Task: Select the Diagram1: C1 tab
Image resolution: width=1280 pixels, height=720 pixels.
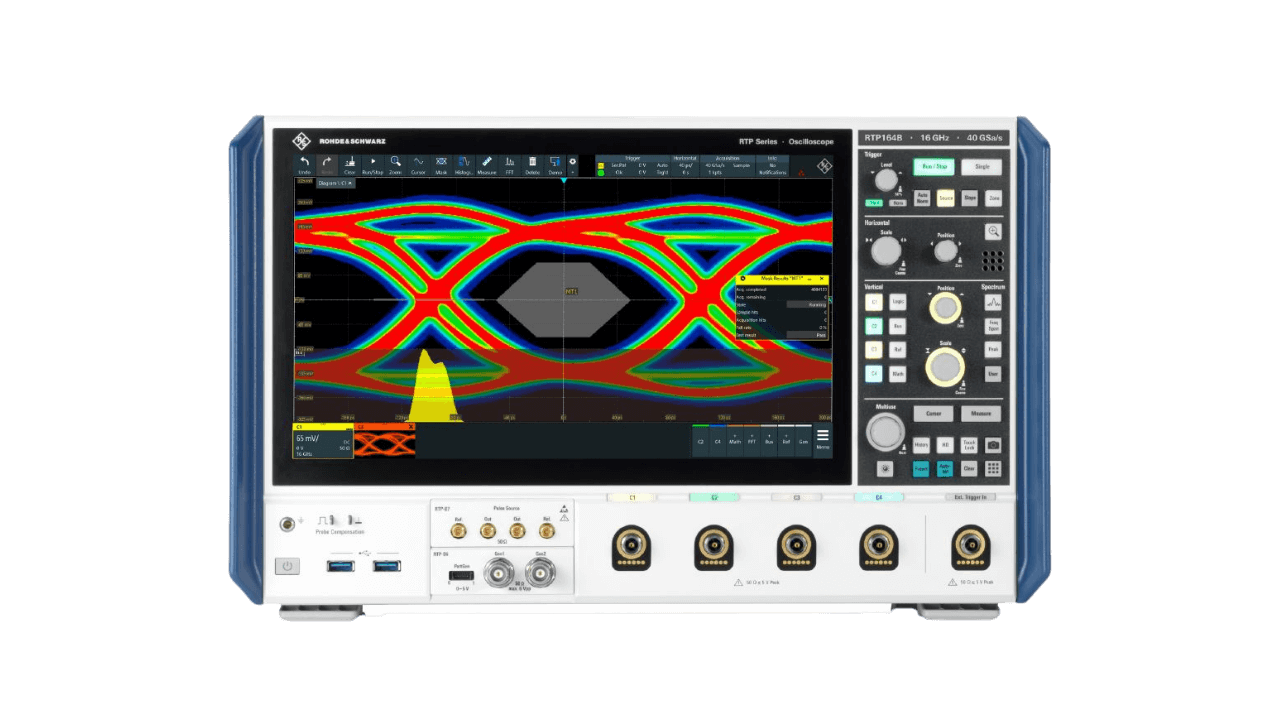Action: [335, 184]
